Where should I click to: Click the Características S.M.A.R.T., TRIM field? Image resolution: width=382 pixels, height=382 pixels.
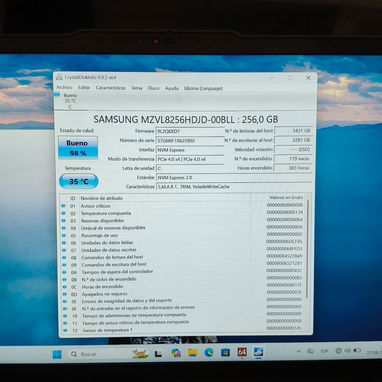234,187
